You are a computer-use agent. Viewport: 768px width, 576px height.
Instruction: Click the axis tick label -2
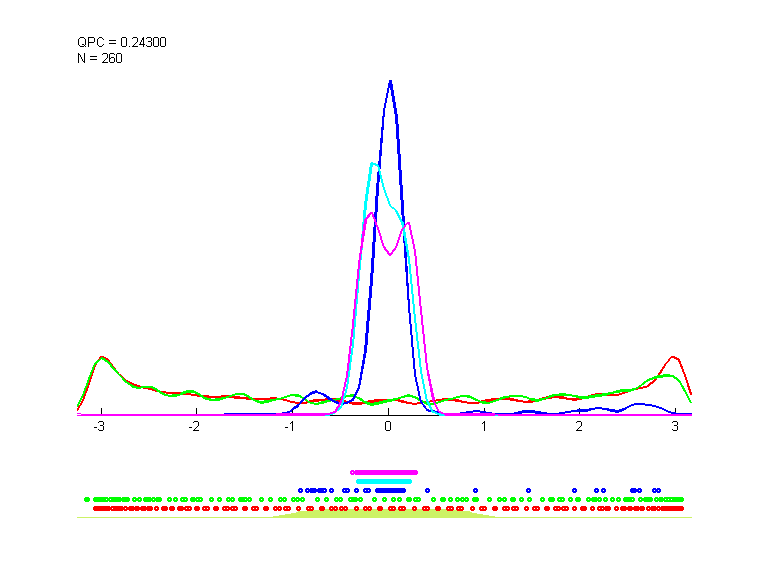194,426
